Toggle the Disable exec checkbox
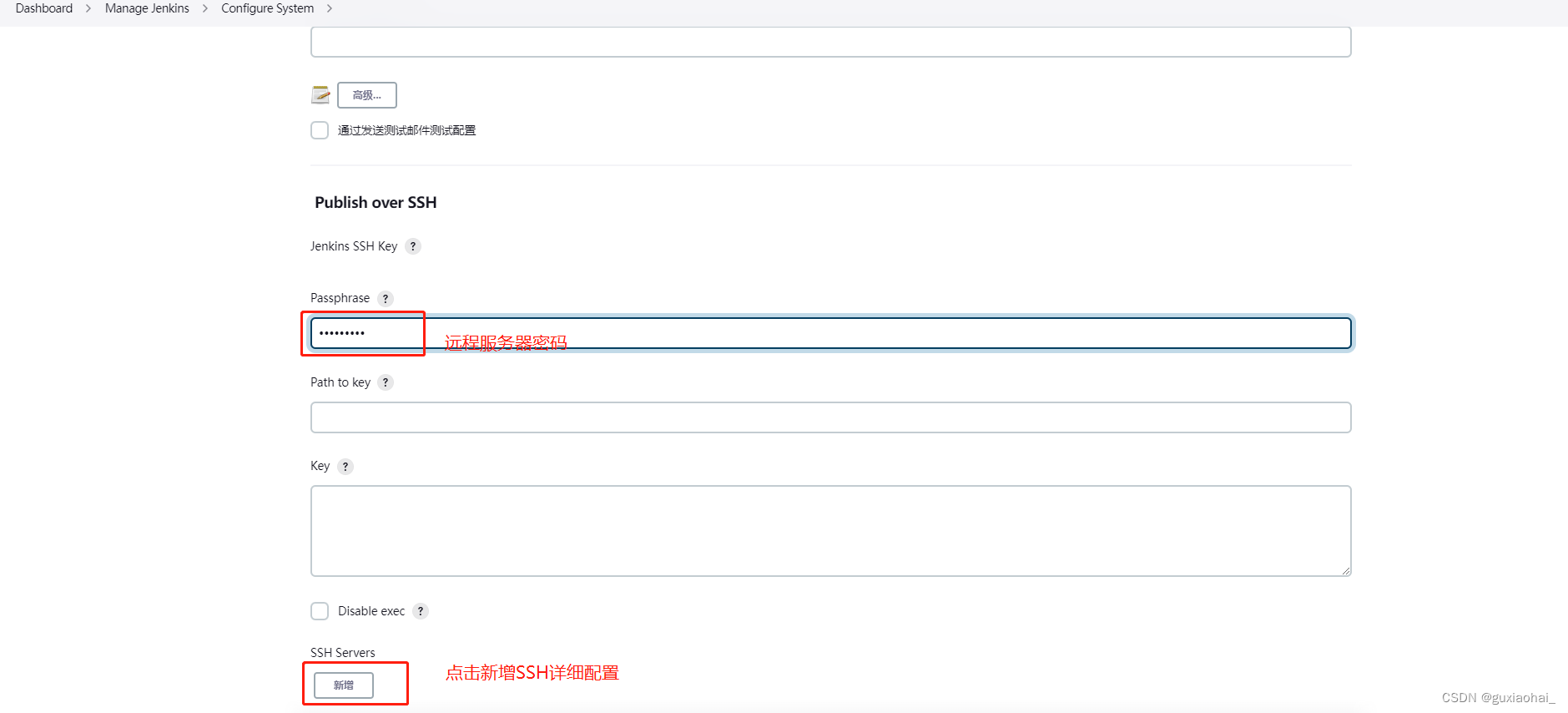Image resolution: width=1568 pixels, height=713 pixels. pos(320,611)
